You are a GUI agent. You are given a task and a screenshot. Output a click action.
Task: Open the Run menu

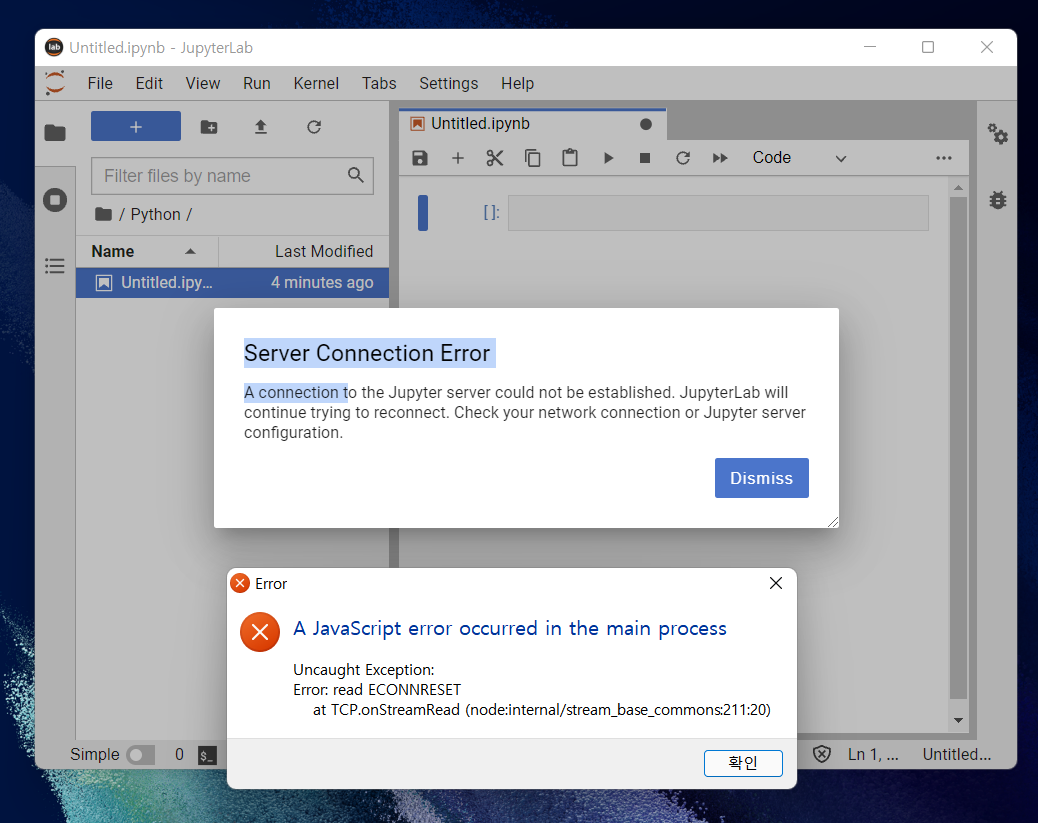(256, 83)
